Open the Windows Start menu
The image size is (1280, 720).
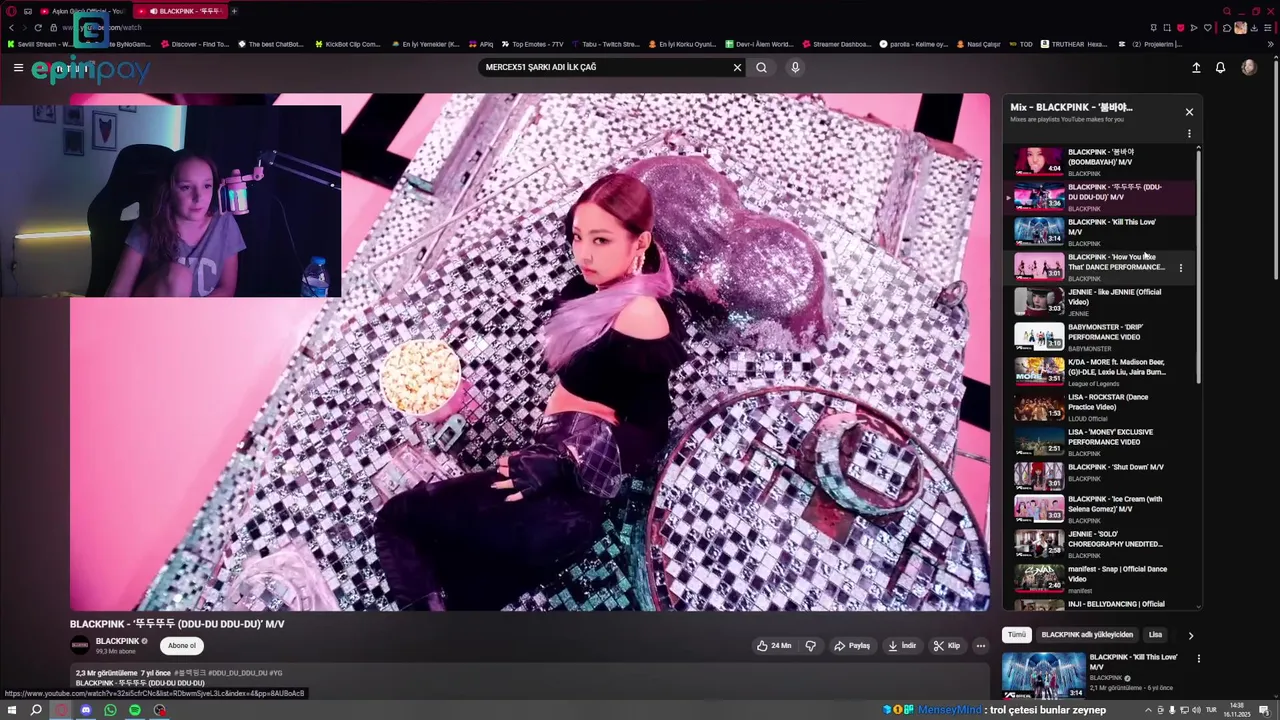10,710
